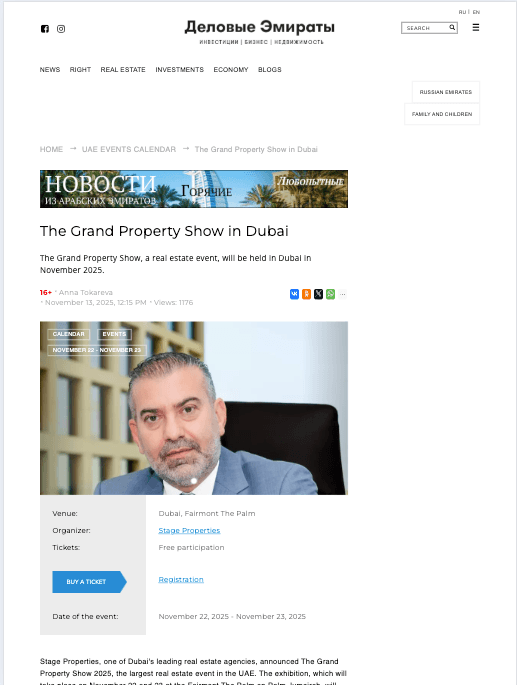Screen dimensions: 517x685
Task: Open the Facebook page icon
Action: click(x=45, y=29)
